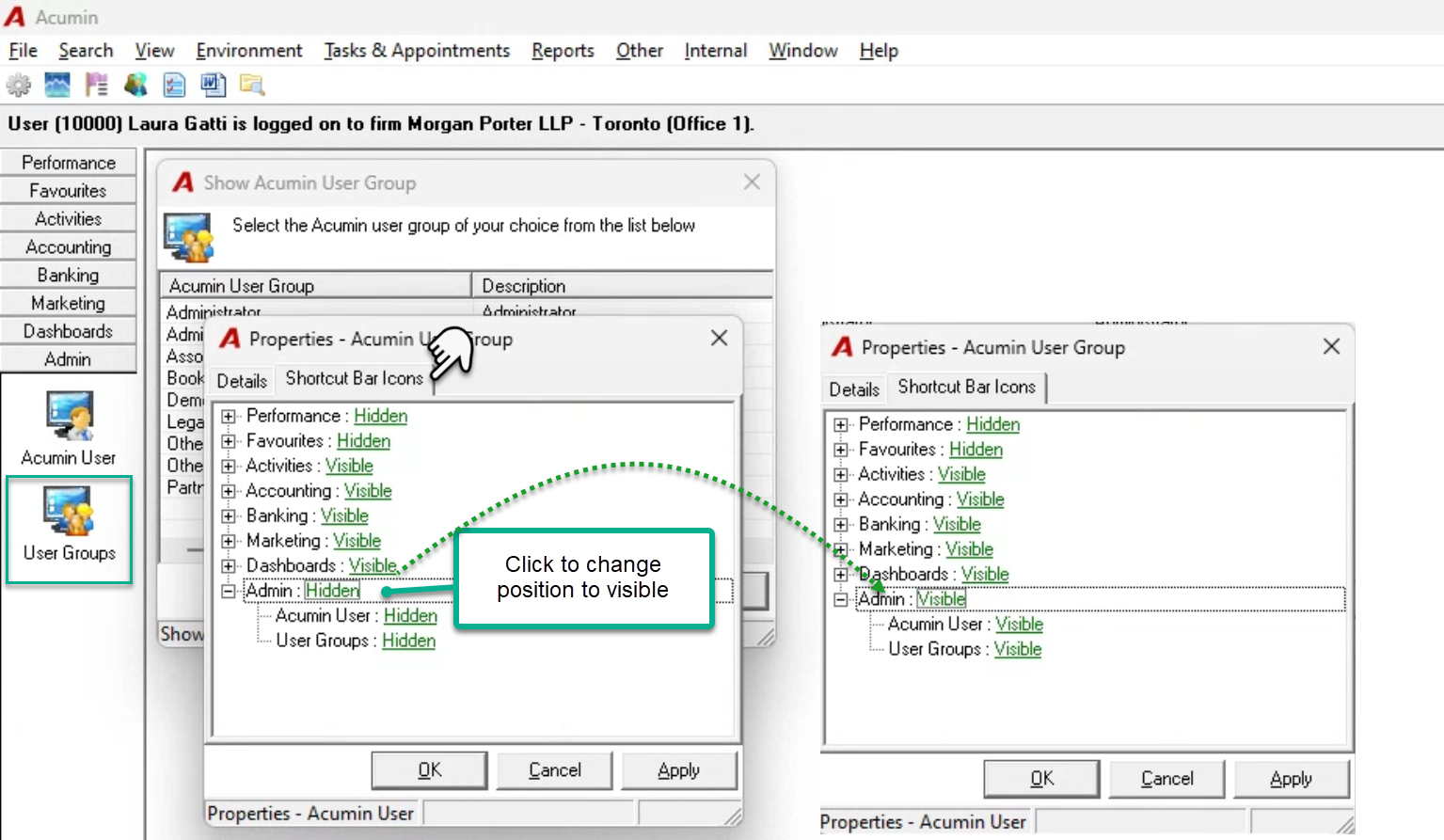Open the Reports menu
Viewport: 1444px width, 840px height.
(x=563, y=51)
